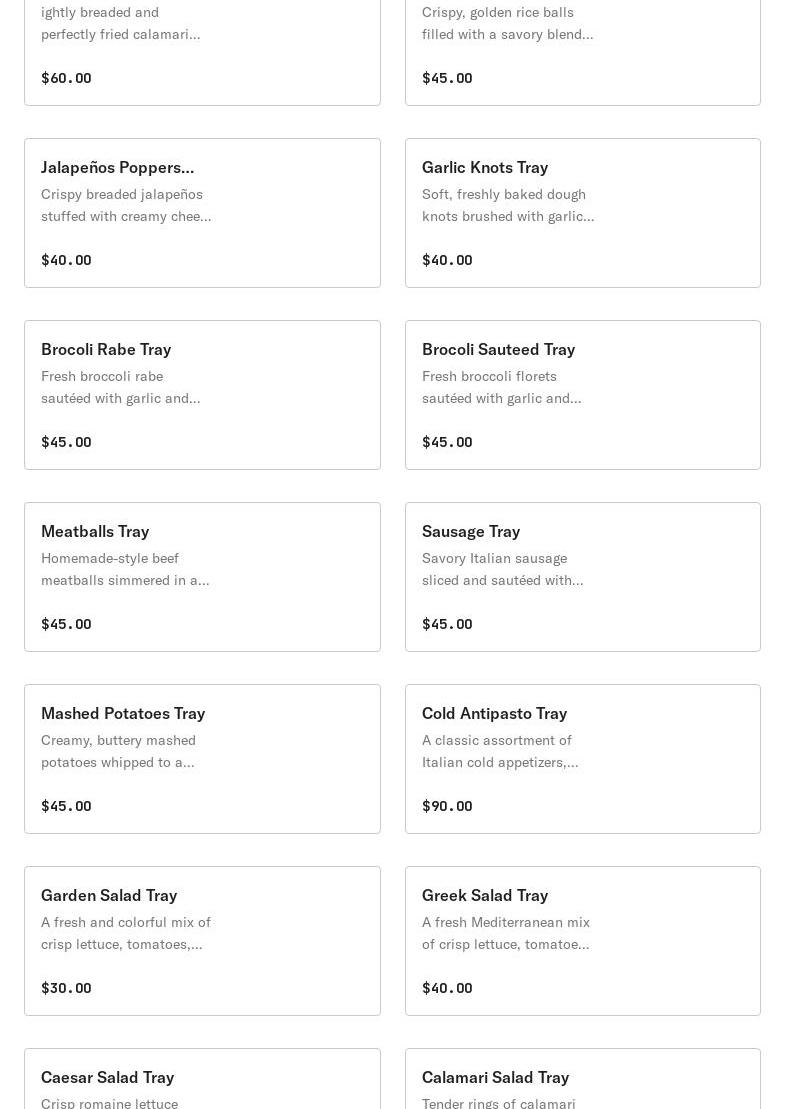Click the Meatballs Tray description text

pyautogui.click(x=125, y=569)
